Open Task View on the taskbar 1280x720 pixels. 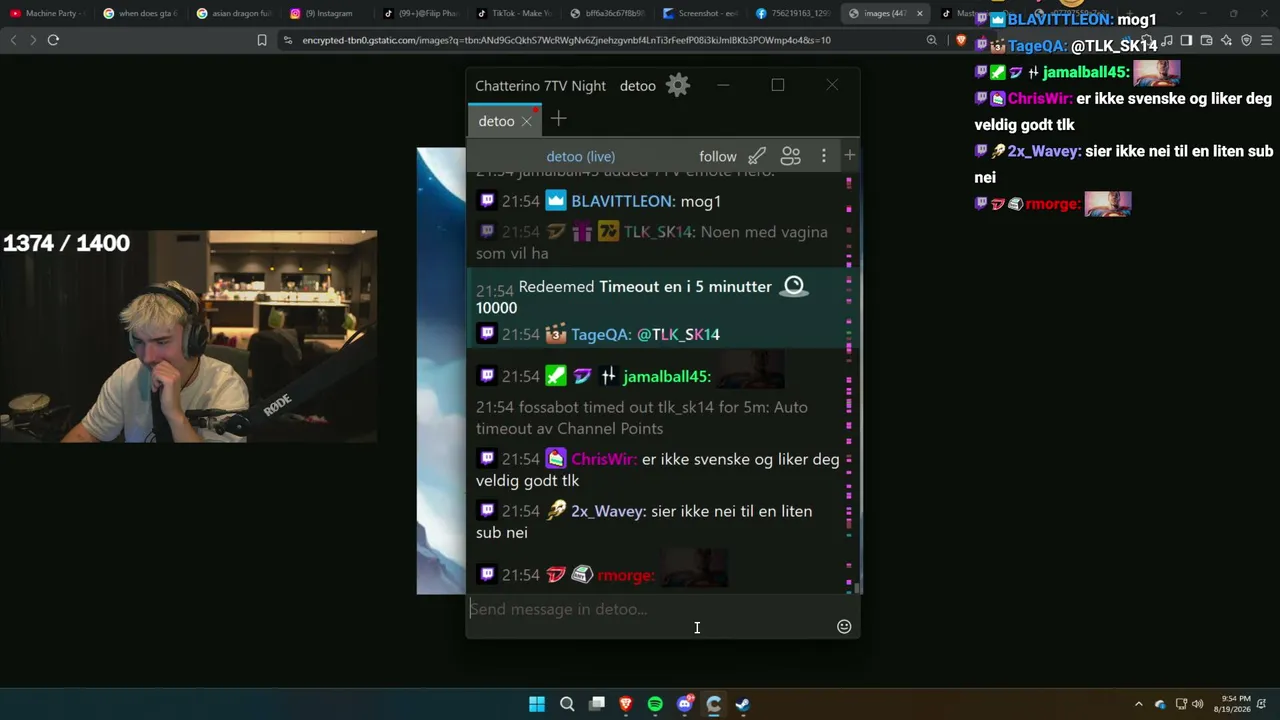tap(597, 704)
